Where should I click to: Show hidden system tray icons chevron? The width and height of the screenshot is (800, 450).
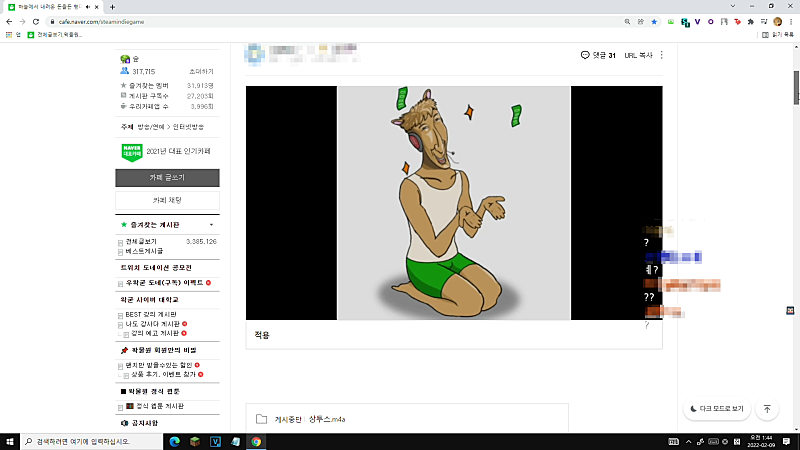pyautogui.click(x=688, y=442)
